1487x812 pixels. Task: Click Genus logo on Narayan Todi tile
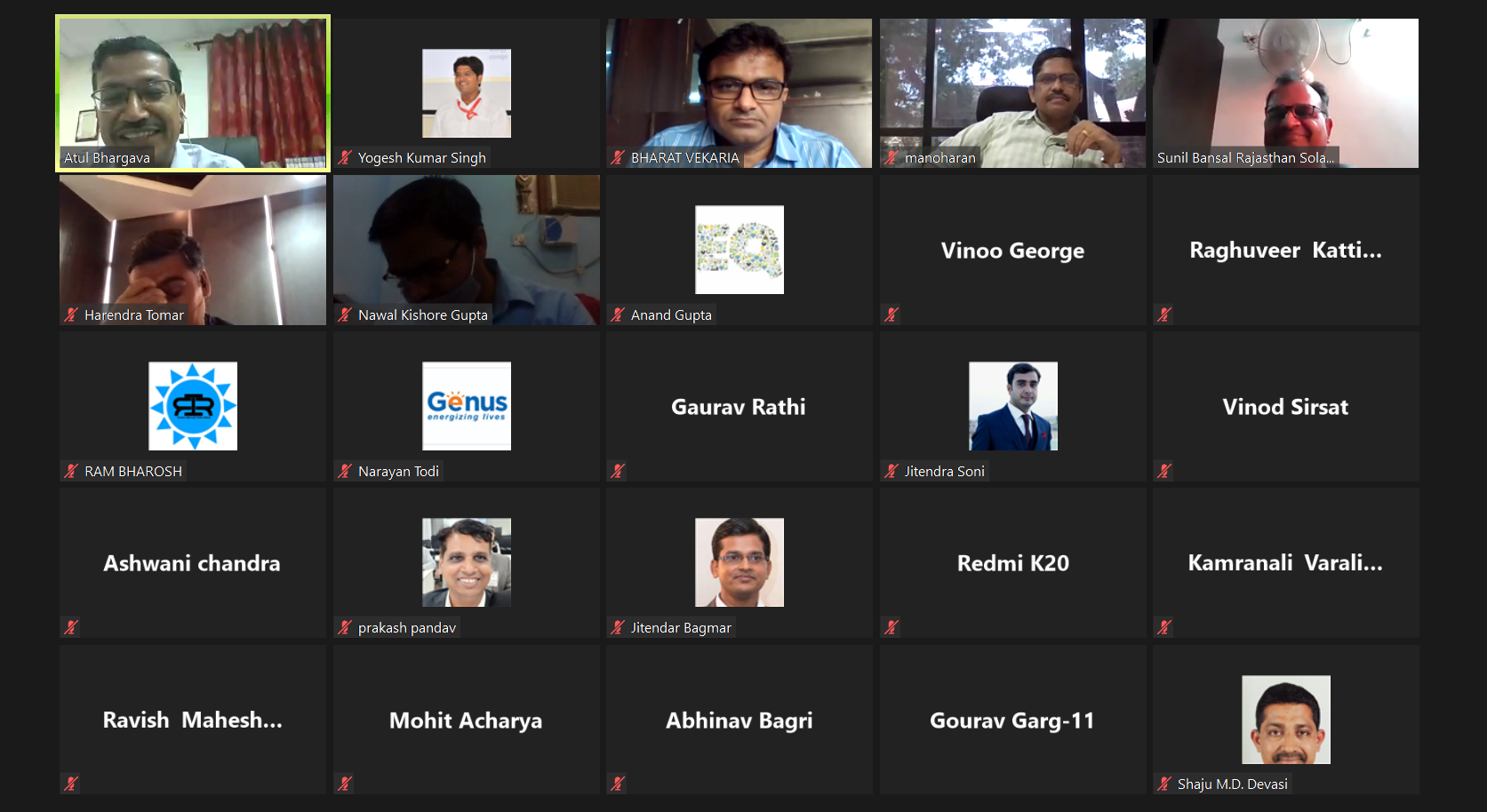coord(467,406)
